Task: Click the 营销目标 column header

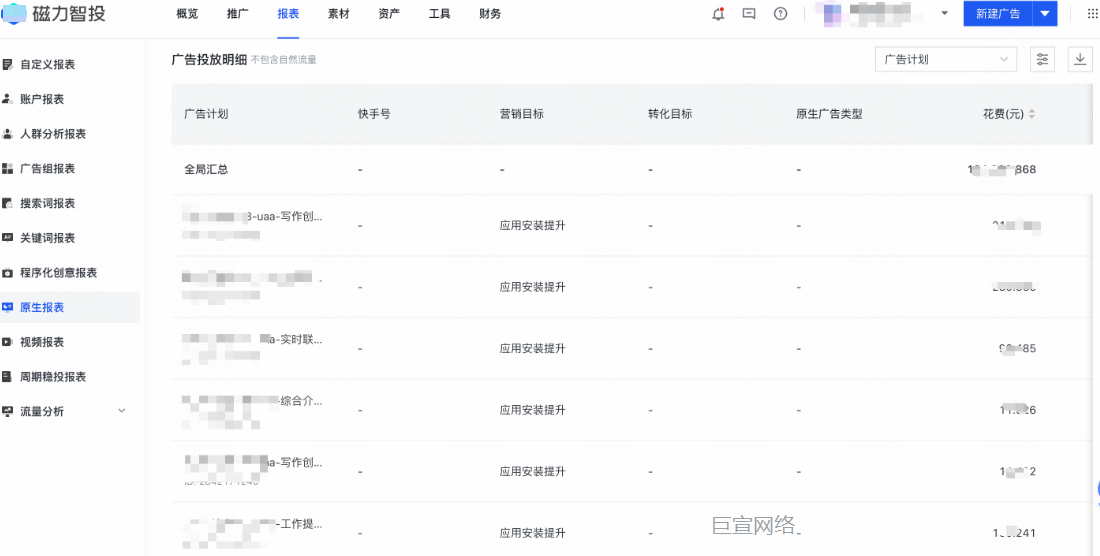Action: point(521,114)
